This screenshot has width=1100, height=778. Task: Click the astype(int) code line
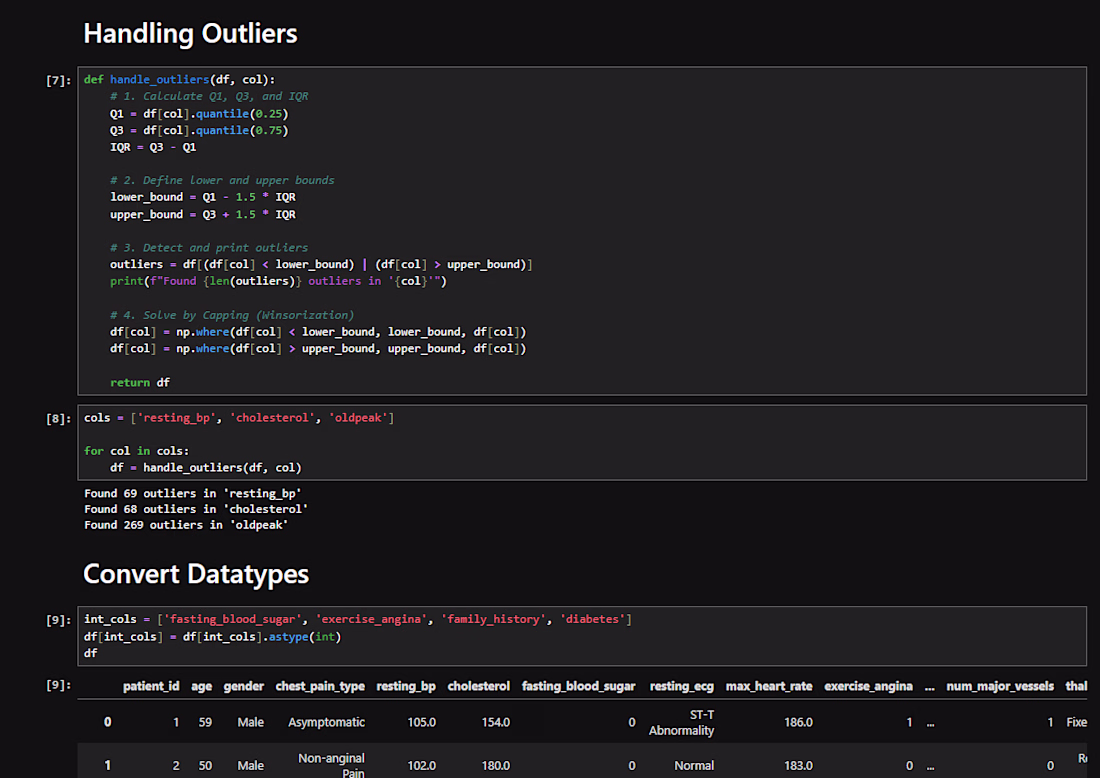pyautogui.click(x=213, y=636)
